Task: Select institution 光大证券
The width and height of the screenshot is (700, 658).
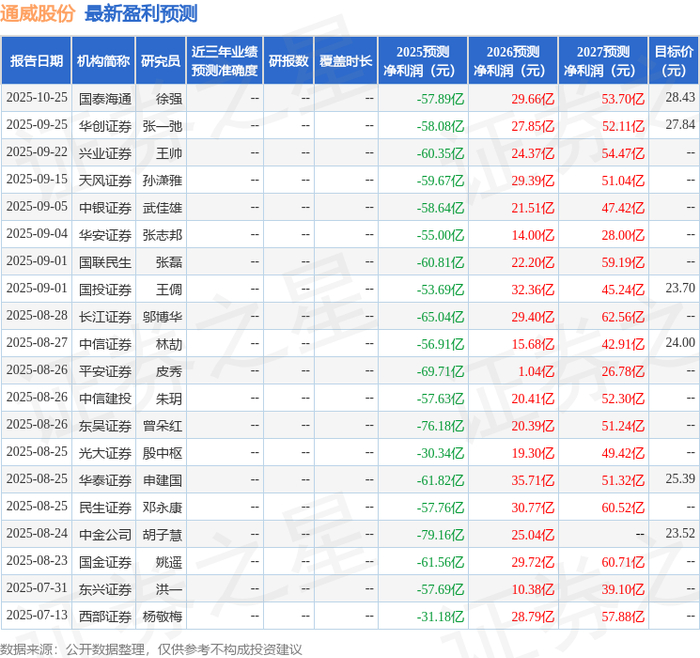Action: (105, 453)
